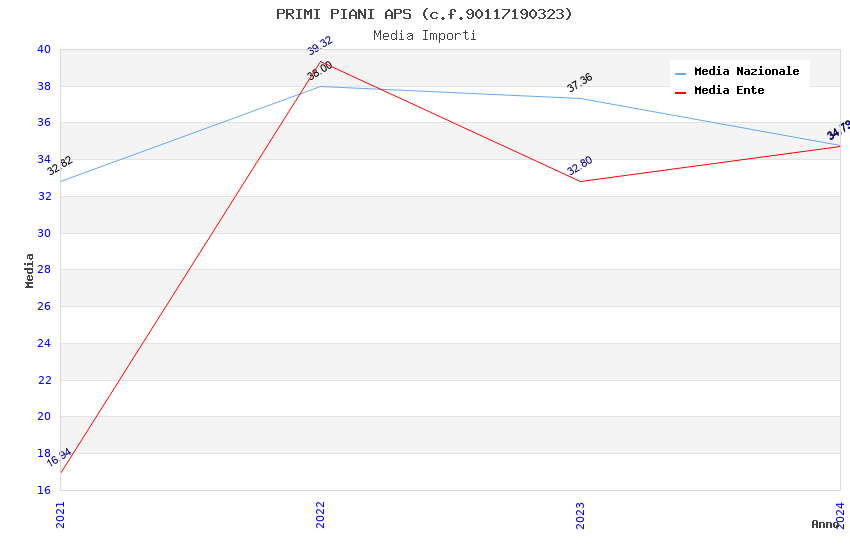Image resolution: width=850 pixels, height=550 pixels.
Task: Click the 40 value on the y-axis
Action: point(44,49)
